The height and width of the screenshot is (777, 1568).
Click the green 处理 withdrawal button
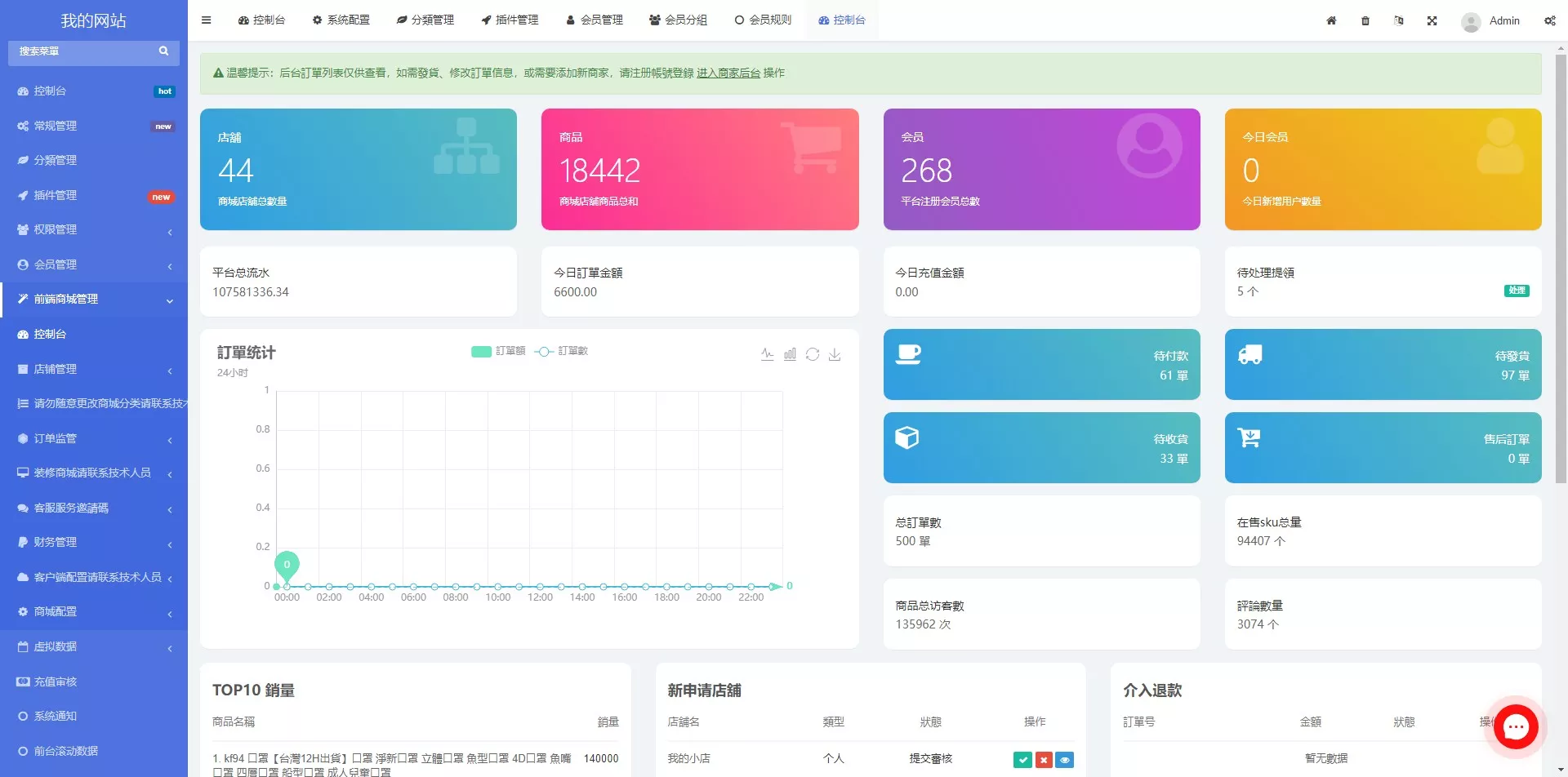[1516, 291]
